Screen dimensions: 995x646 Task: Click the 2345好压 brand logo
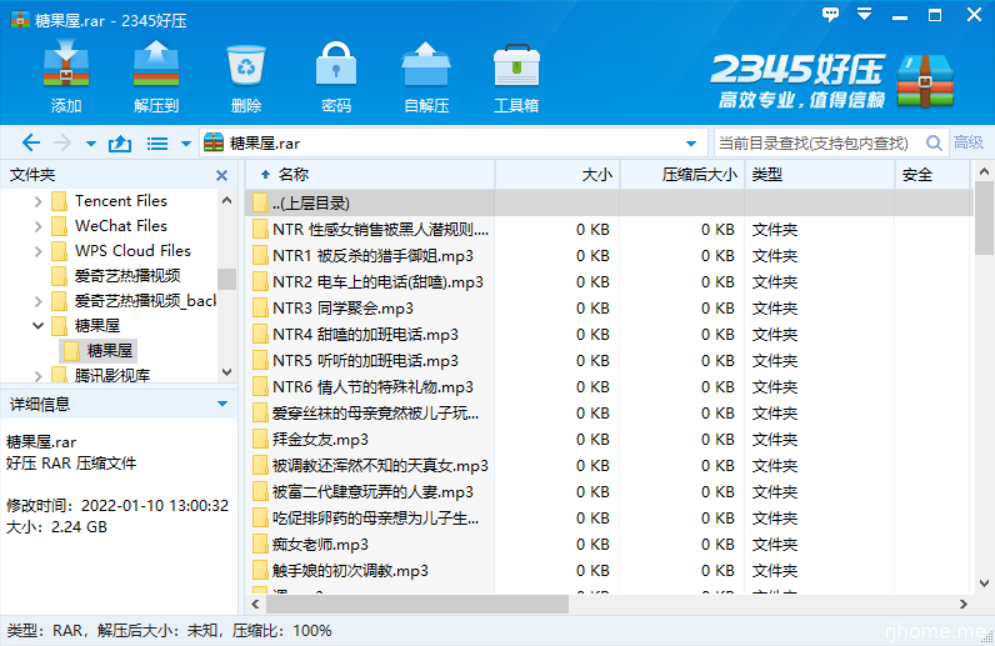tap(831, 81)
